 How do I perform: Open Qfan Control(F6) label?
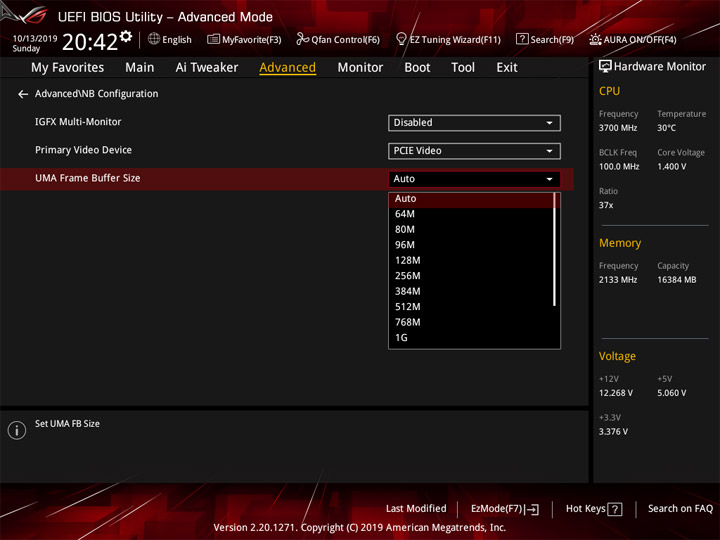345,40
